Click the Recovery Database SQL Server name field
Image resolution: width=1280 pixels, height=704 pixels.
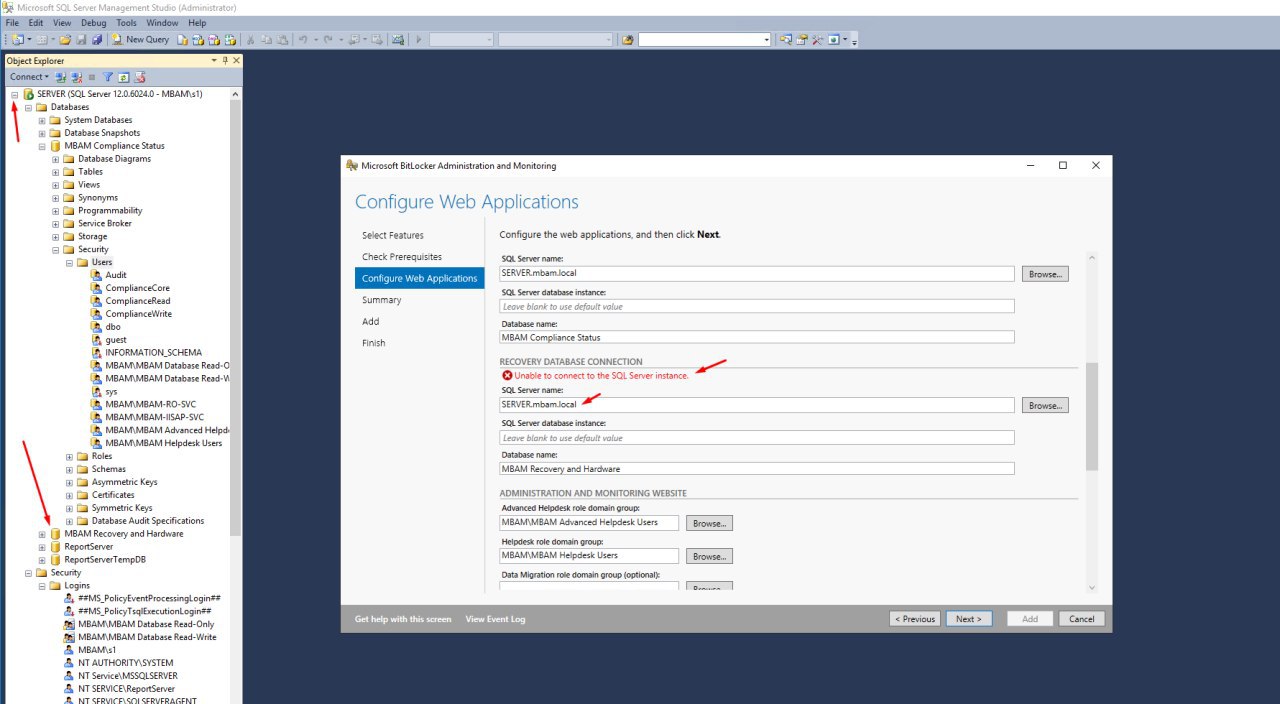tap(757, 405)
